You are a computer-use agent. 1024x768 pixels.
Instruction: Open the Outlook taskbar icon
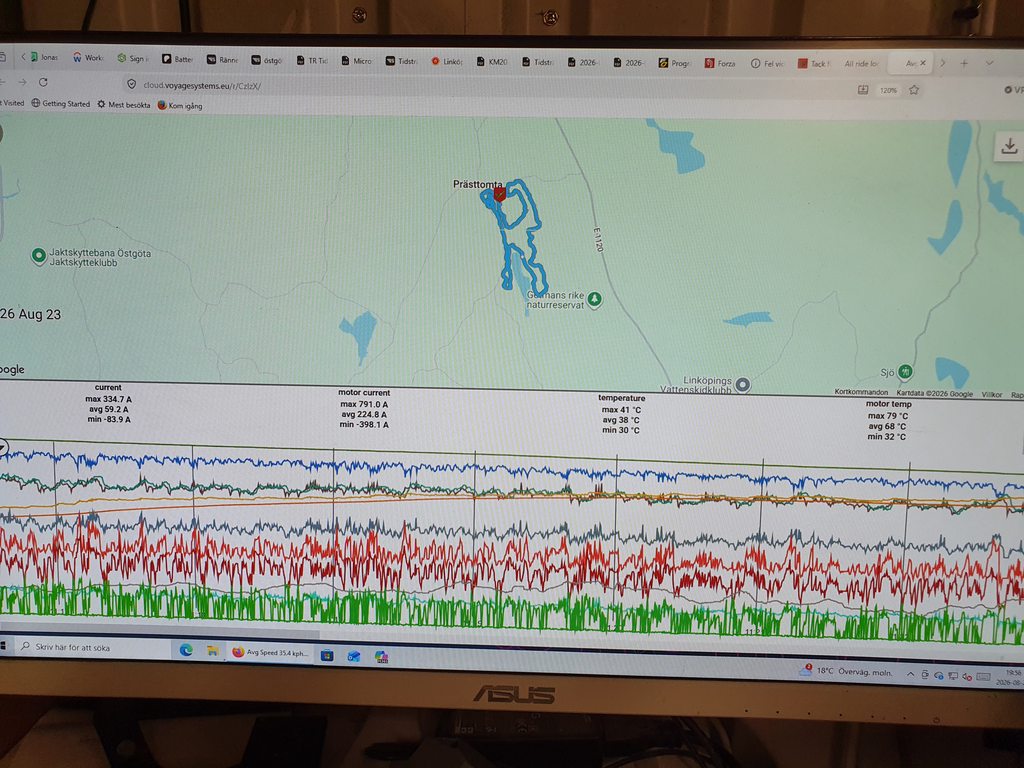point(354,656)
